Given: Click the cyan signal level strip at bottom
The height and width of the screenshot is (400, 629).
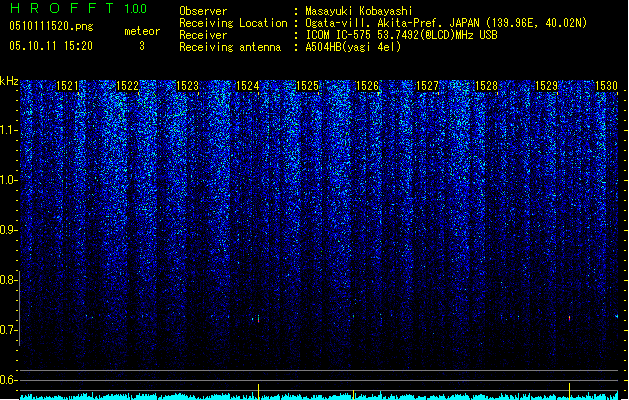Looking at the screenshot, I should pyautogui.click(x=319, y=397).
